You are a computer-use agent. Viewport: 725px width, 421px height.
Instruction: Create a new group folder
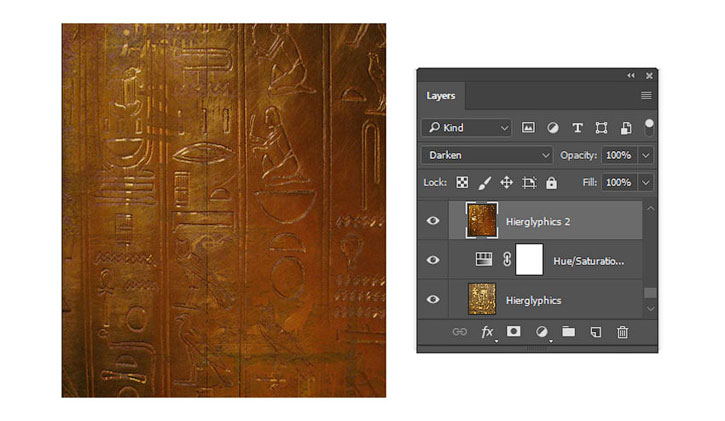[568, 331]
